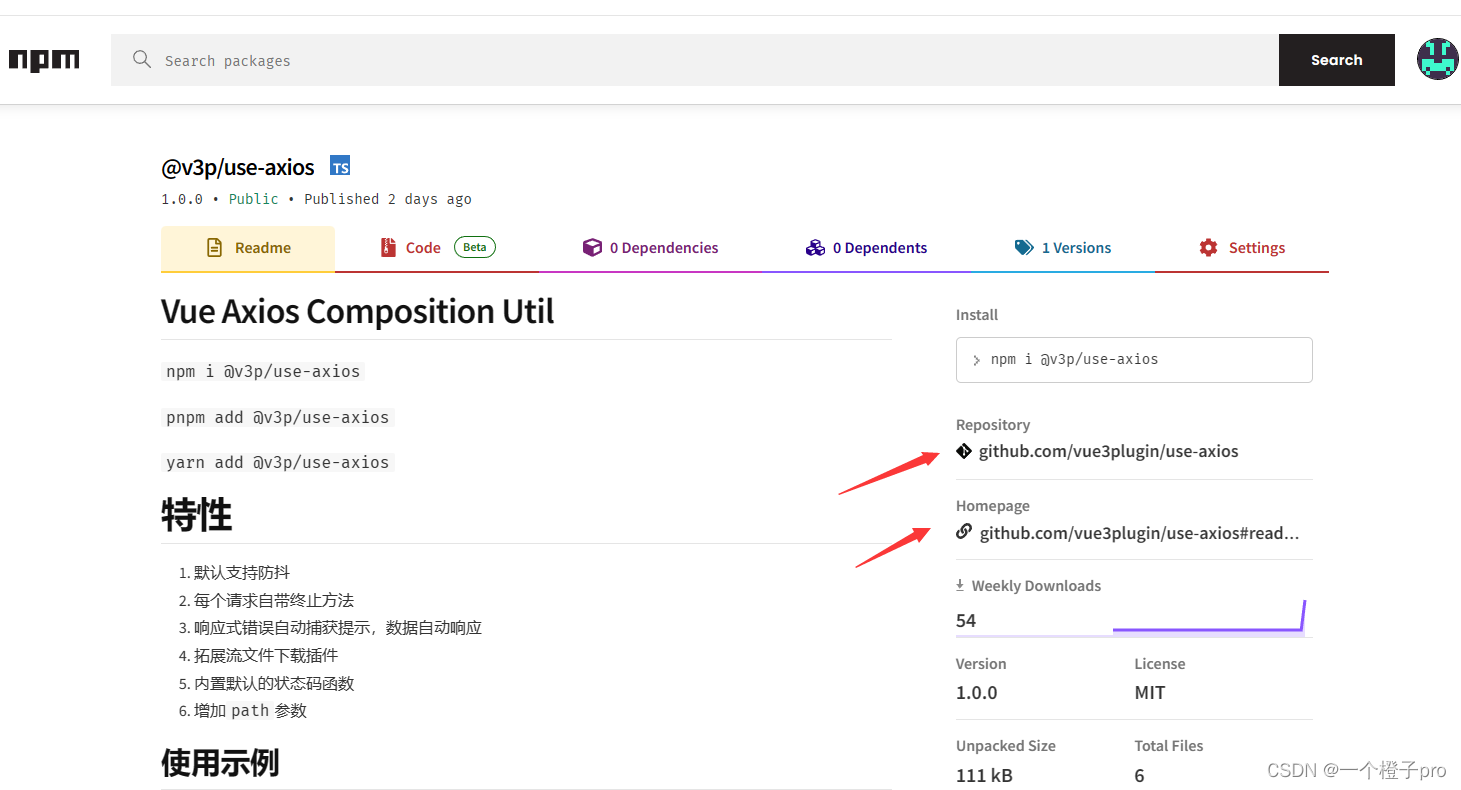Click the Settings gear icon

pyautogui.click(x=1209, y=248)
